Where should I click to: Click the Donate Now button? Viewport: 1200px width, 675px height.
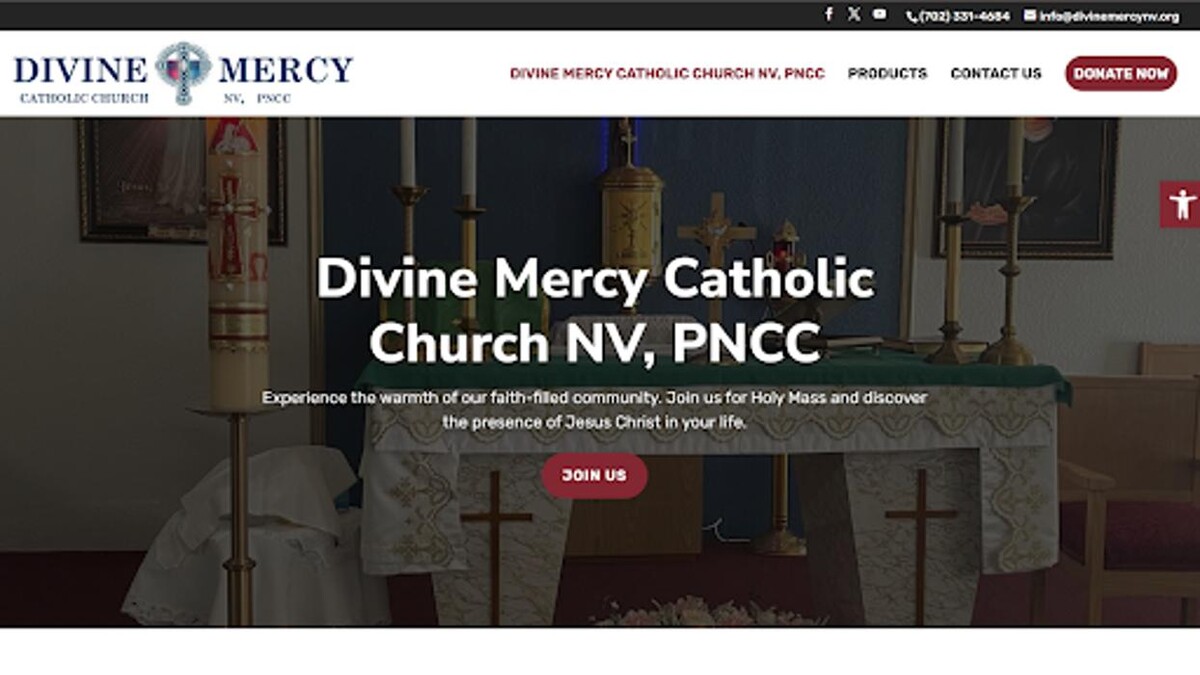pos(1121,73)
